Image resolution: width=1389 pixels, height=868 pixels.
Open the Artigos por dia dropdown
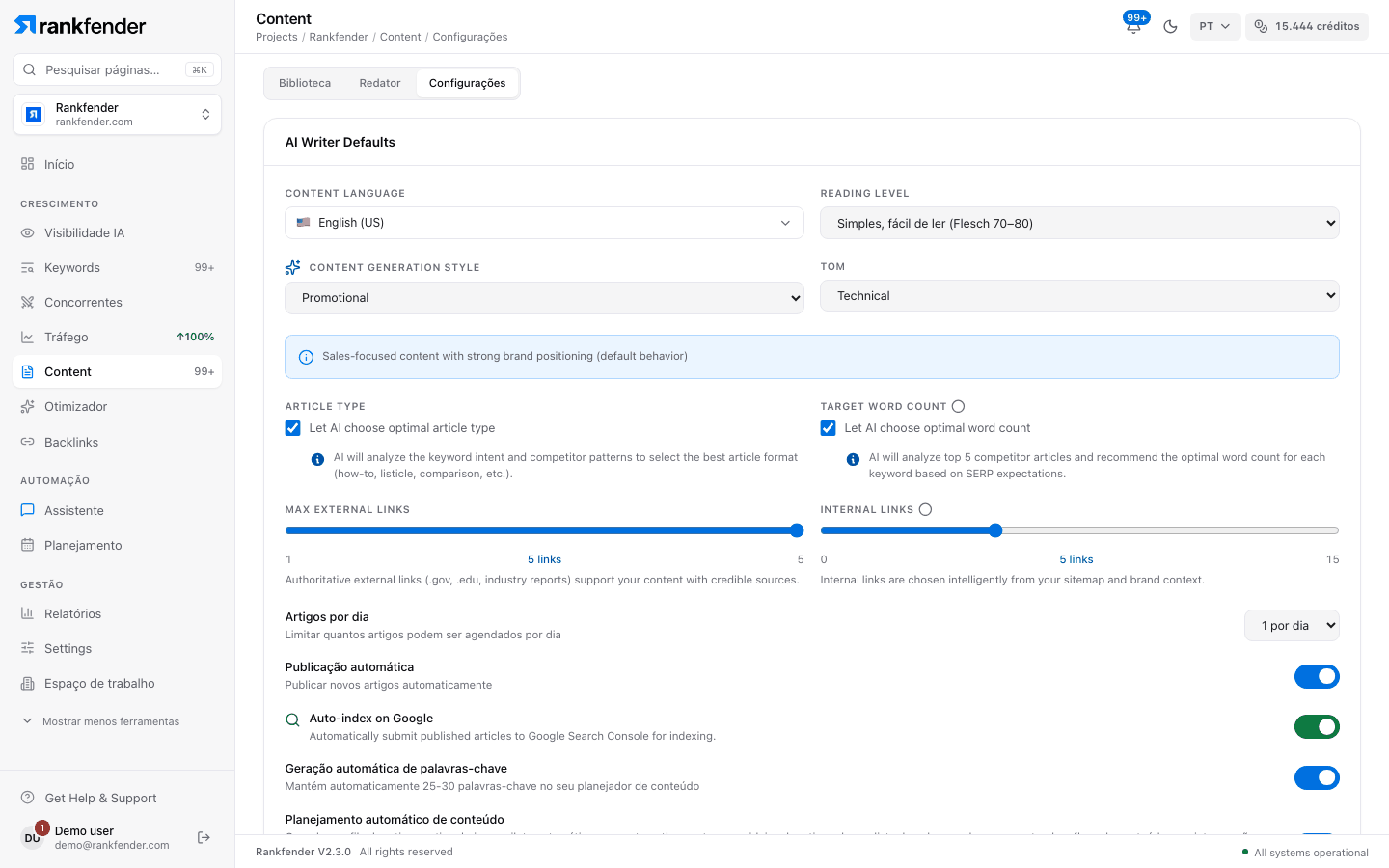1292,626
